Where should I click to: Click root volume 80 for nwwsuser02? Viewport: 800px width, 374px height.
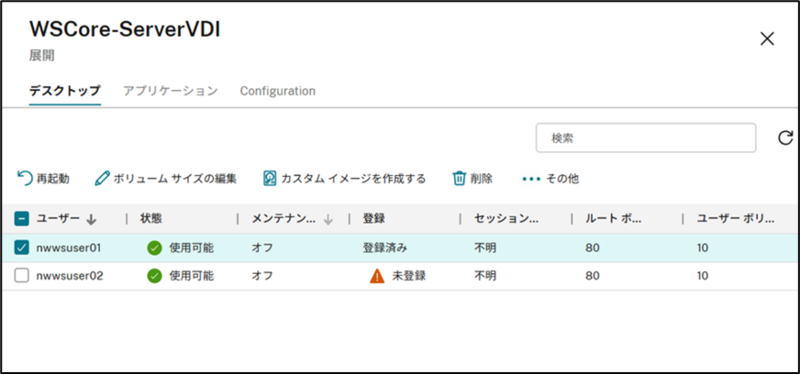tap(592, 276)
